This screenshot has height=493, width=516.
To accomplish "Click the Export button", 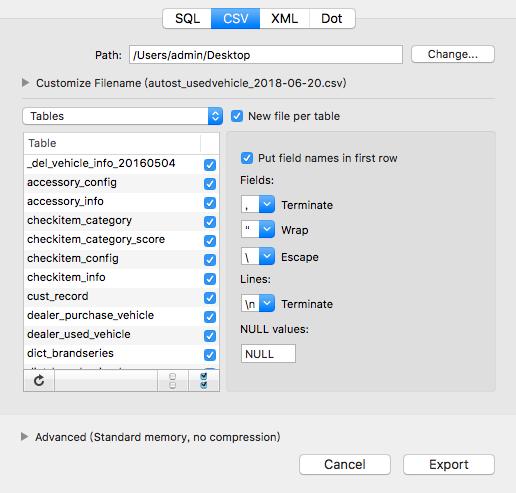I will [449, 464].
